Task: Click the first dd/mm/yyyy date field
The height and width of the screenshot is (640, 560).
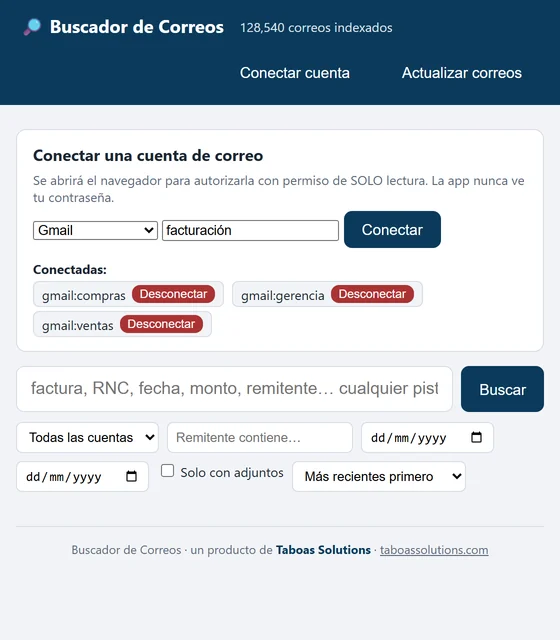Action: (427, 437)
